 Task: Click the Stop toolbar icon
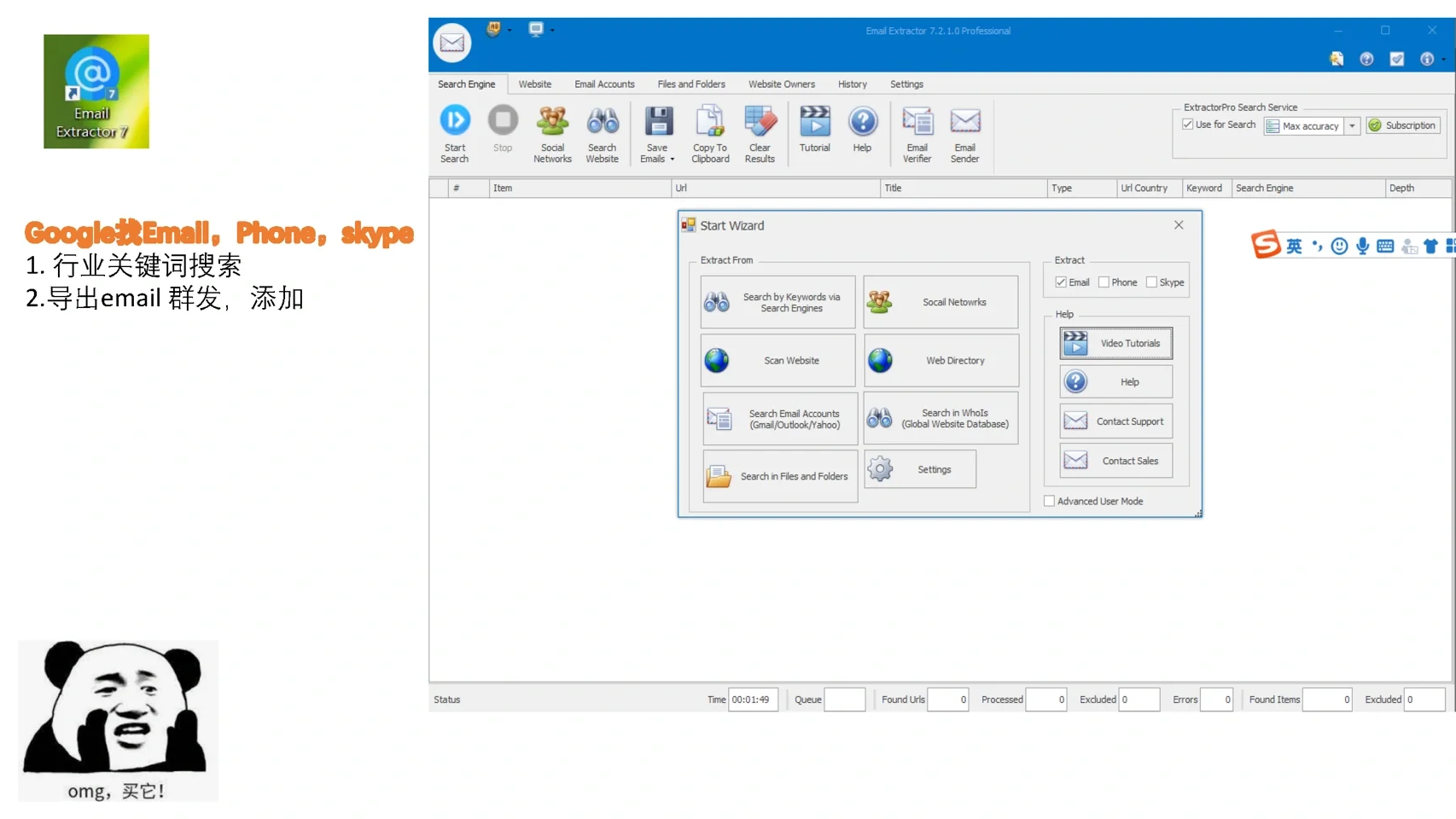[503, 121]
